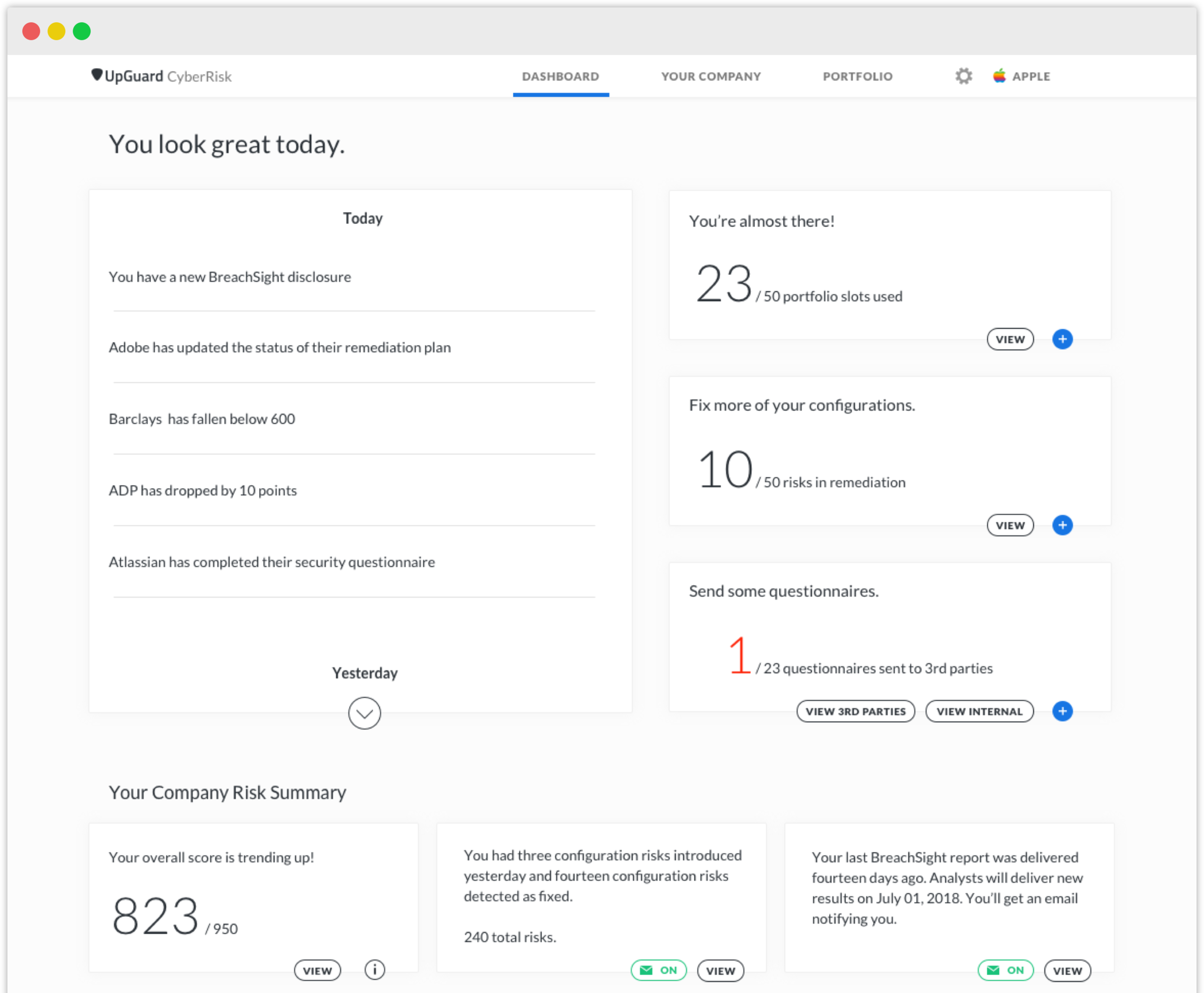Viewport: 1204px width, 993px height.
Task: Click View Internal button
Action: pyautogui.click(x=979, y=711)
